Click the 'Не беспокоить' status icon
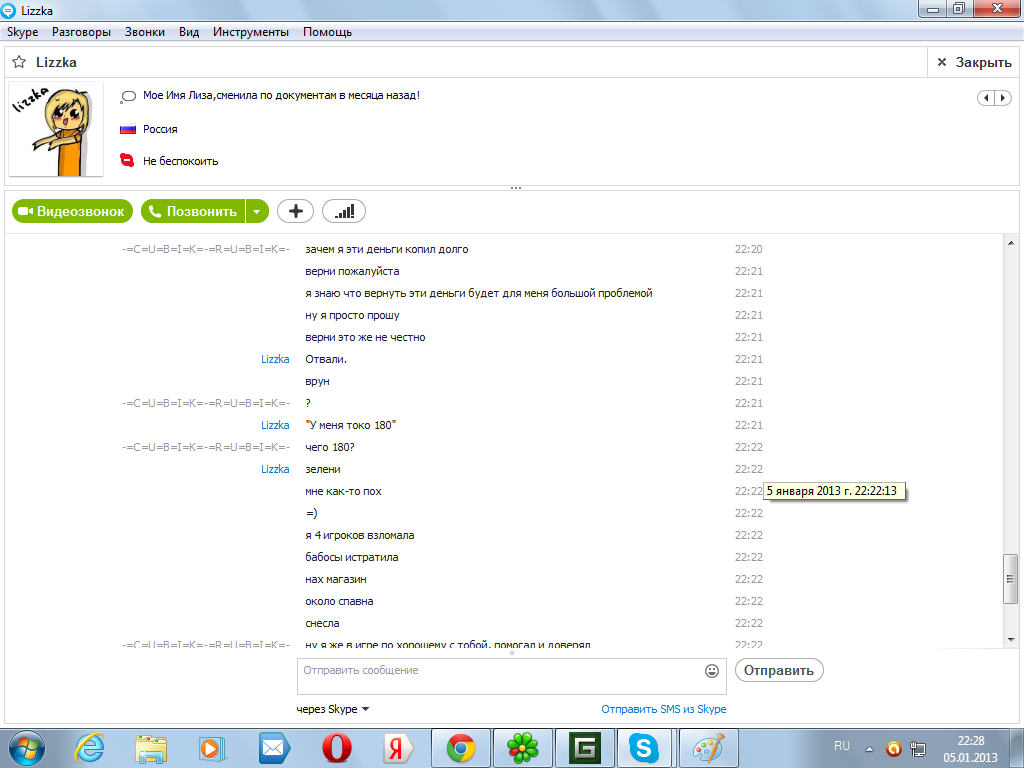 127,160
